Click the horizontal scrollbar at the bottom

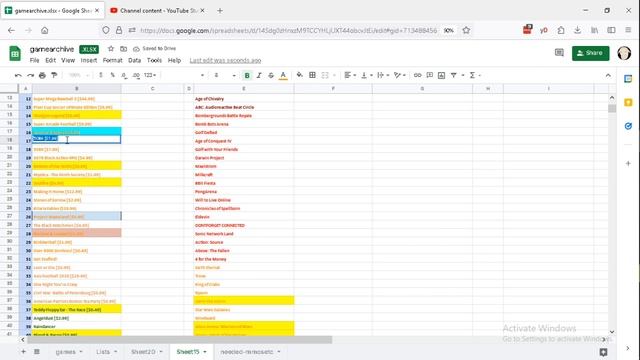click(180, 340)
